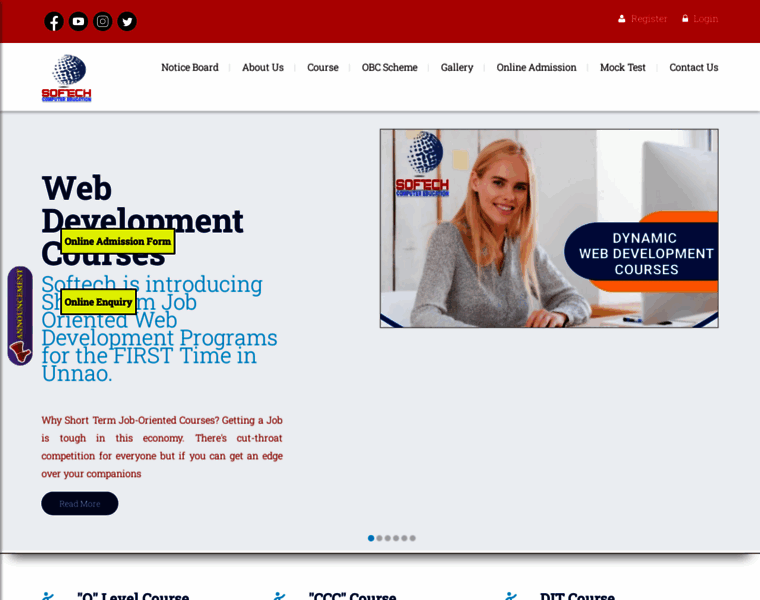Open the Announcement side tab
Viewport: 760px width, 600px height.
pyautogui.click(x=20, y=316)
